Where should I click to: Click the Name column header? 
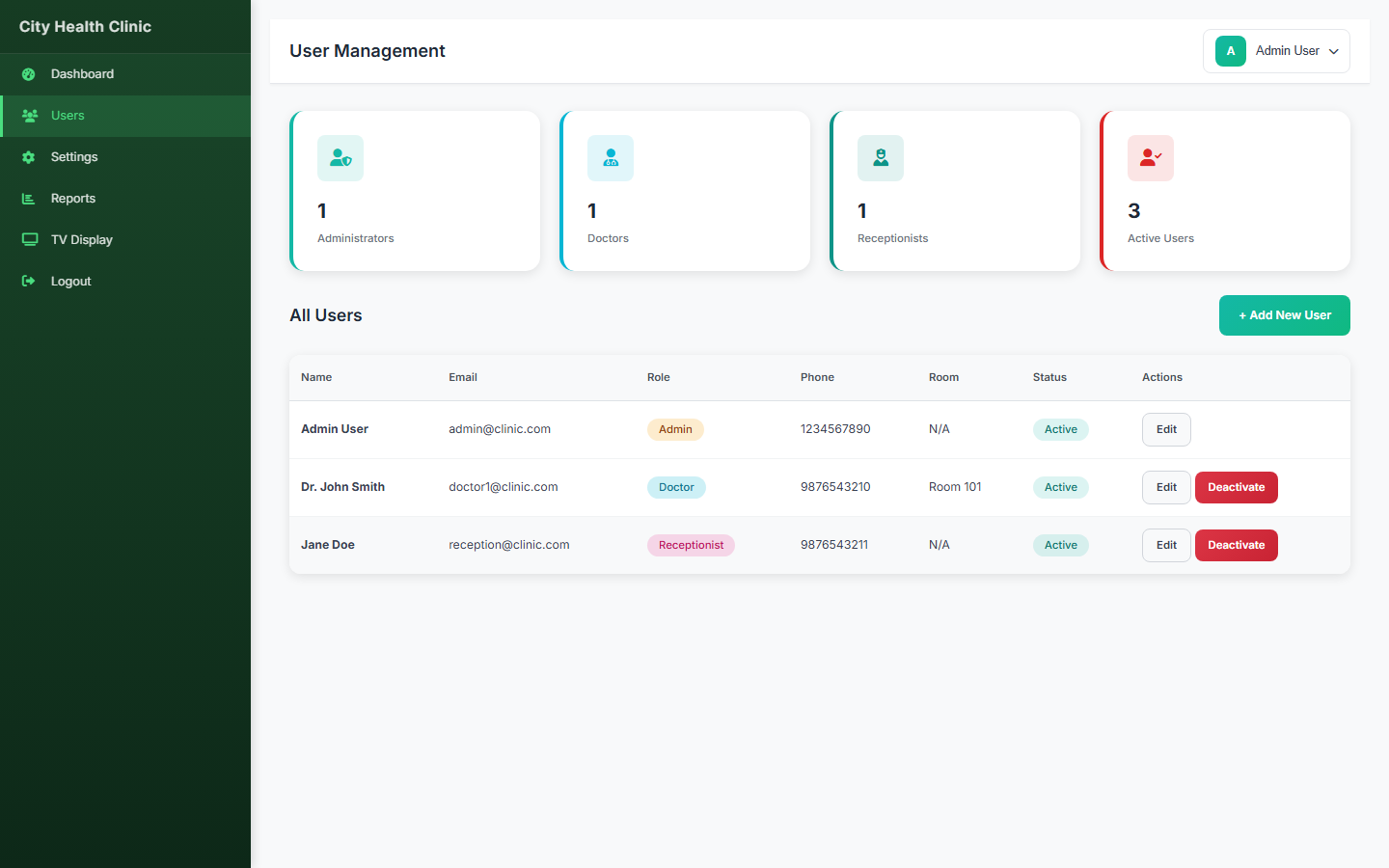point(316,377)
